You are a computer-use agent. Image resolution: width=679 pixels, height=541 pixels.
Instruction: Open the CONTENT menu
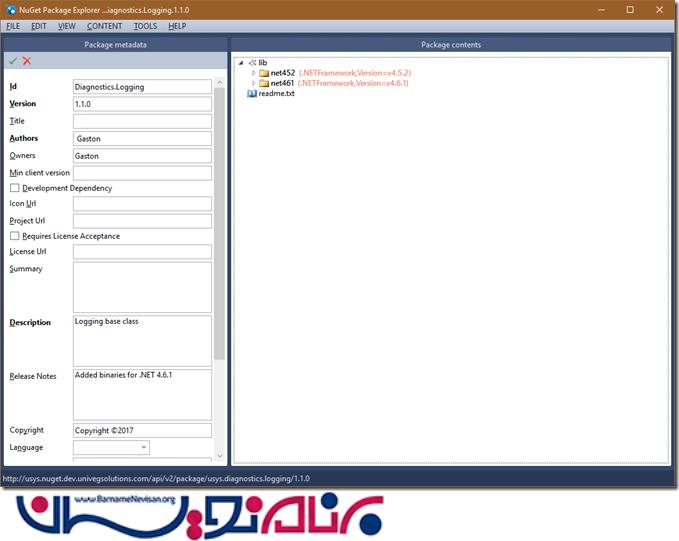click(104, 26)
